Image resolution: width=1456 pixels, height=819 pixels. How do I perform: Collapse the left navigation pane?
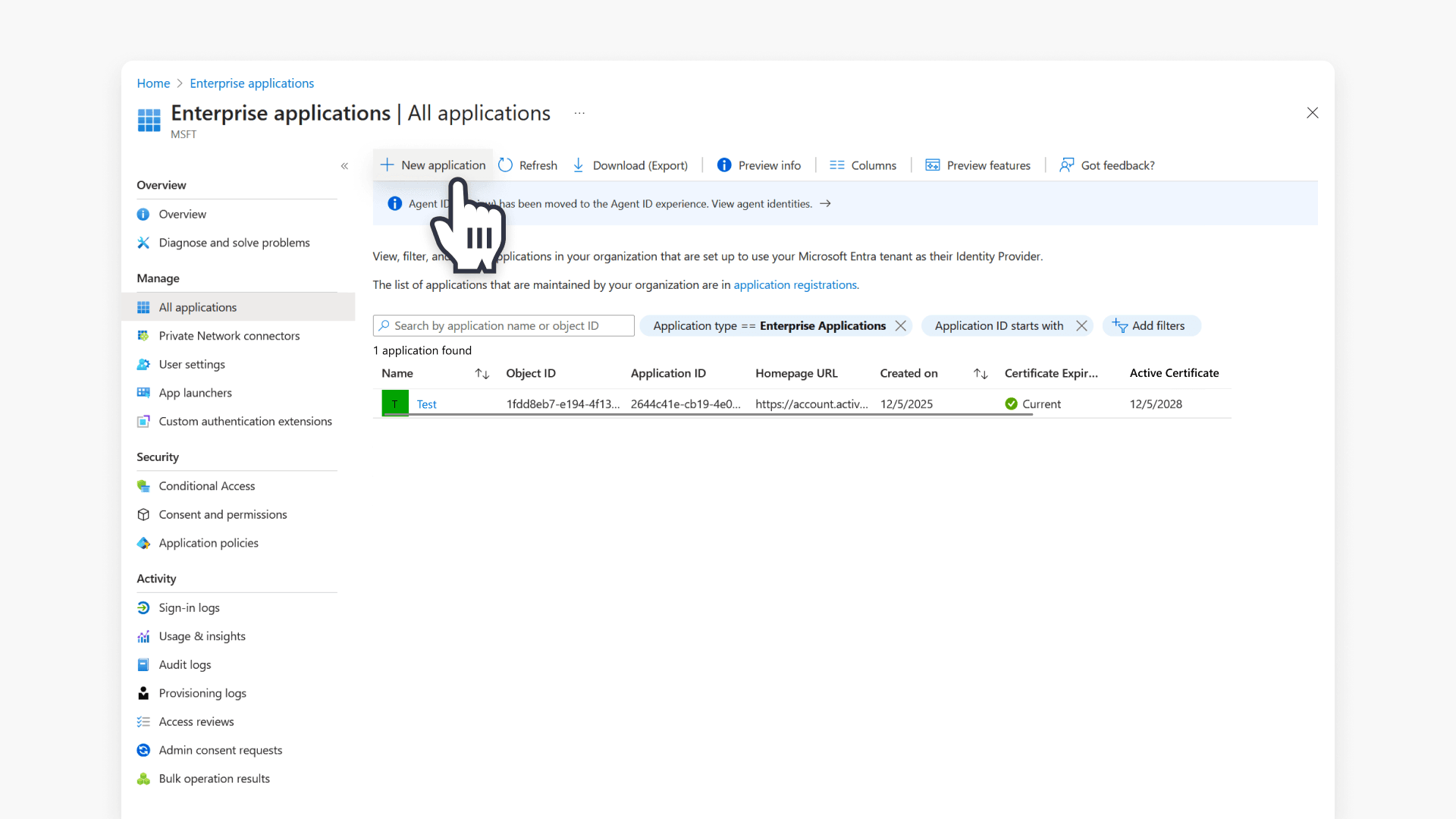pyautogui.click(x=345, y=165)
